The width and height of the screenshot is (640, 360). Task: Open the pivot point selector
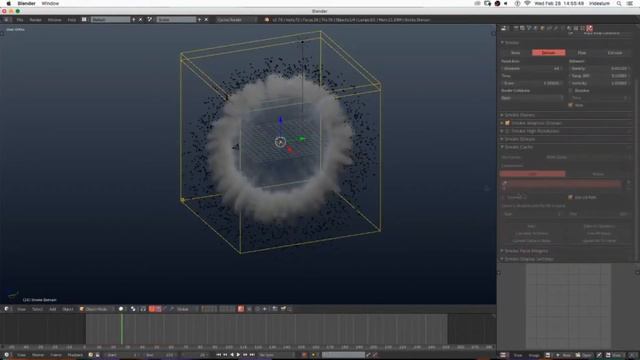133,309
